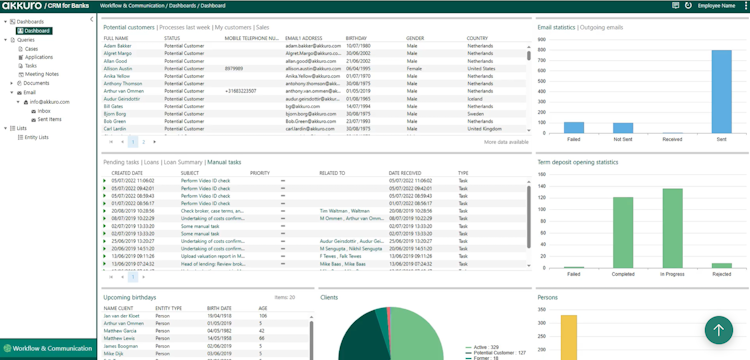Viewport: 750px width, 360px height.
Task: Open page 2 of customers list
Action: (x=143, y=142)
